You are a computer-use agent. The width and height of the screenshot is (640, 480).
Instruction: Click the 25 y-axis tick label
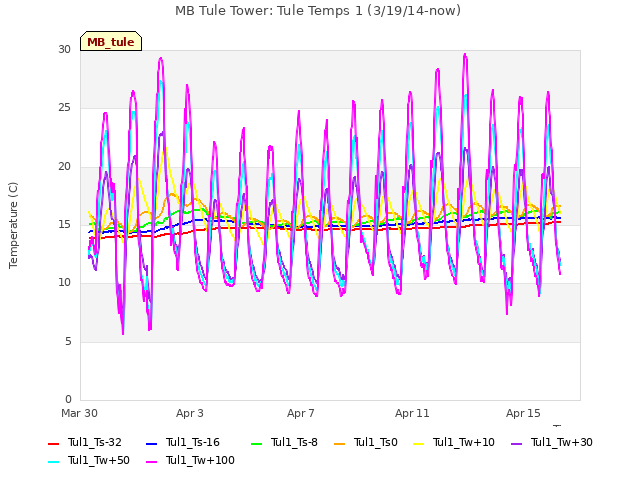click(64, 108)
